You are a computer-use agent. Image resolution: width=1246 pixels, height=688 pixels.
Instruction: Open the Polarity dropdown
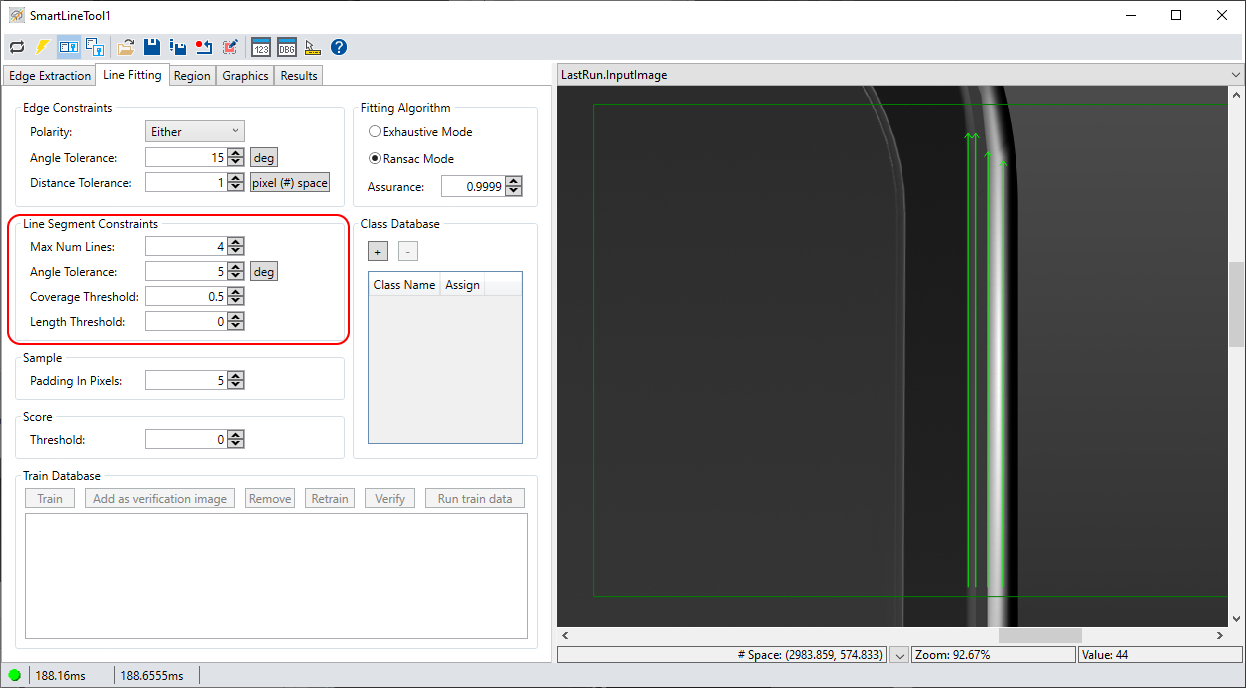(x=194, y=131)
